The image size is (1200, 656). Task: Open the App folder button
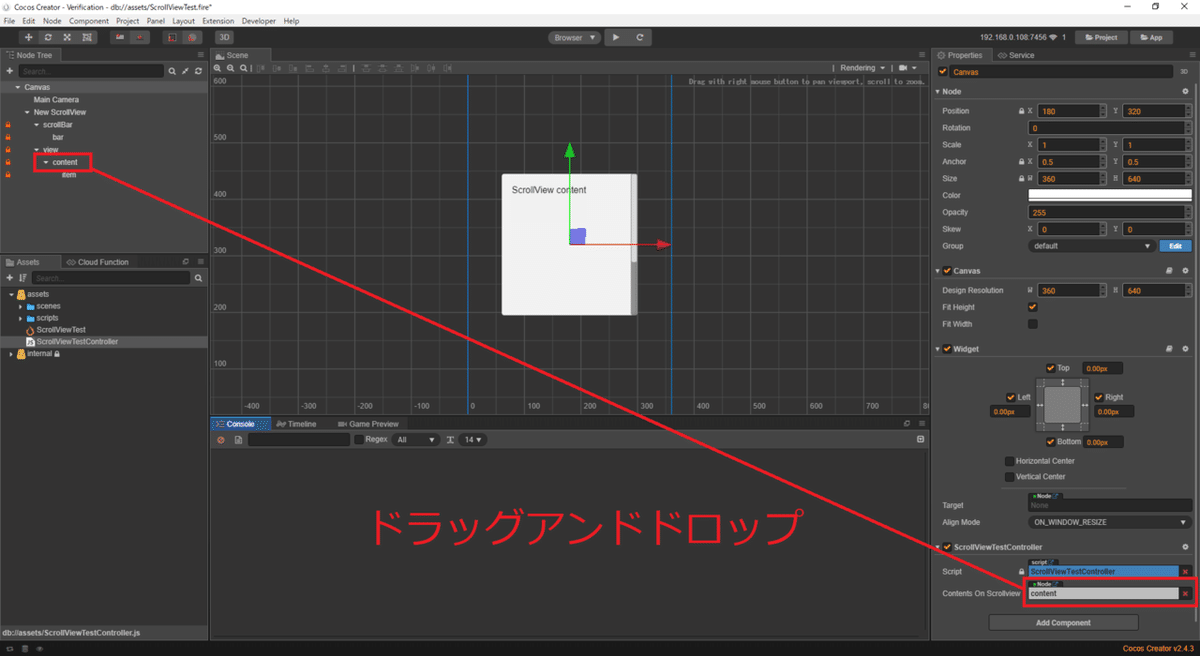[x=1151, y=37]
